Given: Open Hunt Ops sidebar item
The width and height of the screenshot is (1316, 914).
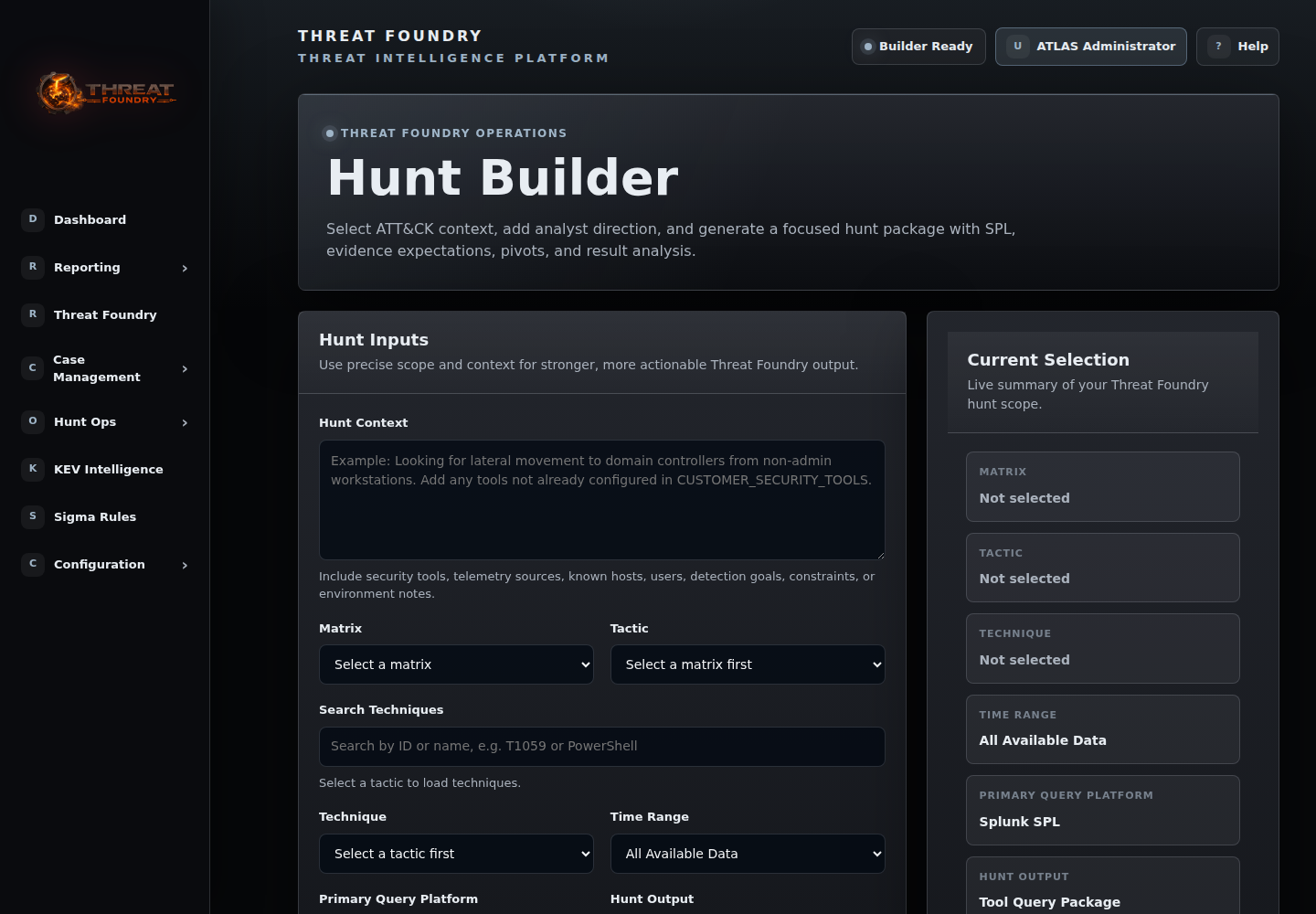Looking at the screenshot, I should (105, 421).
